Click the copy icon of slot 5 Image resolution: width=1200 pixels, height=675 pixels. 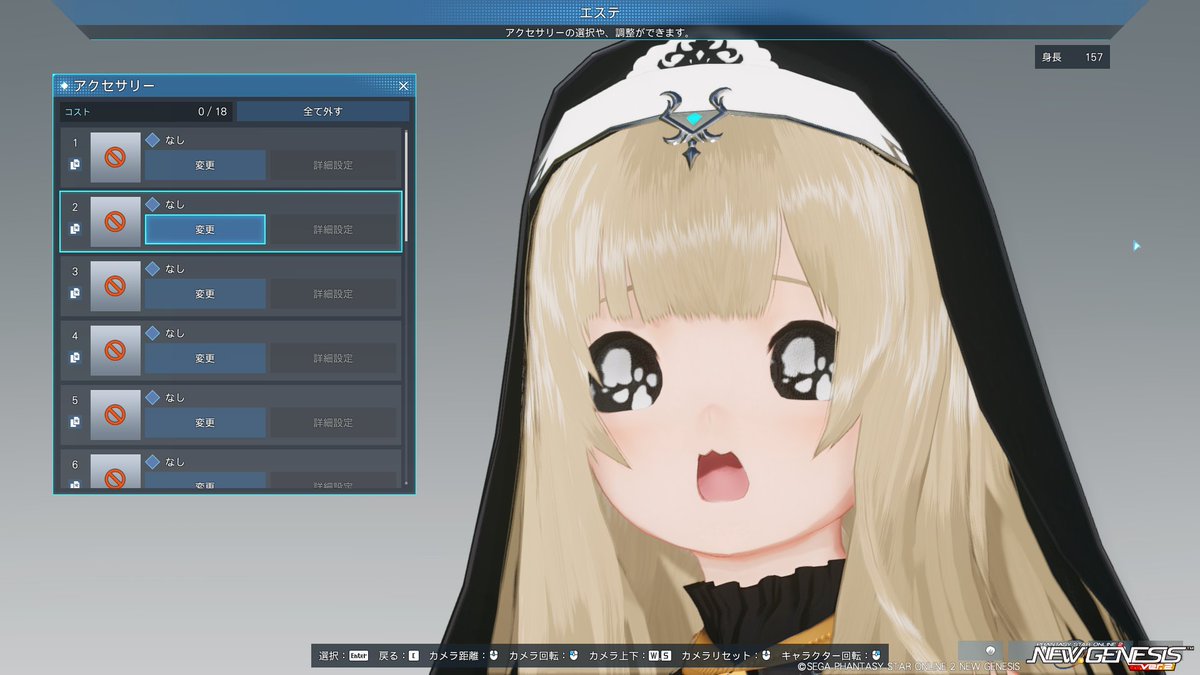[x=75, y=422]
